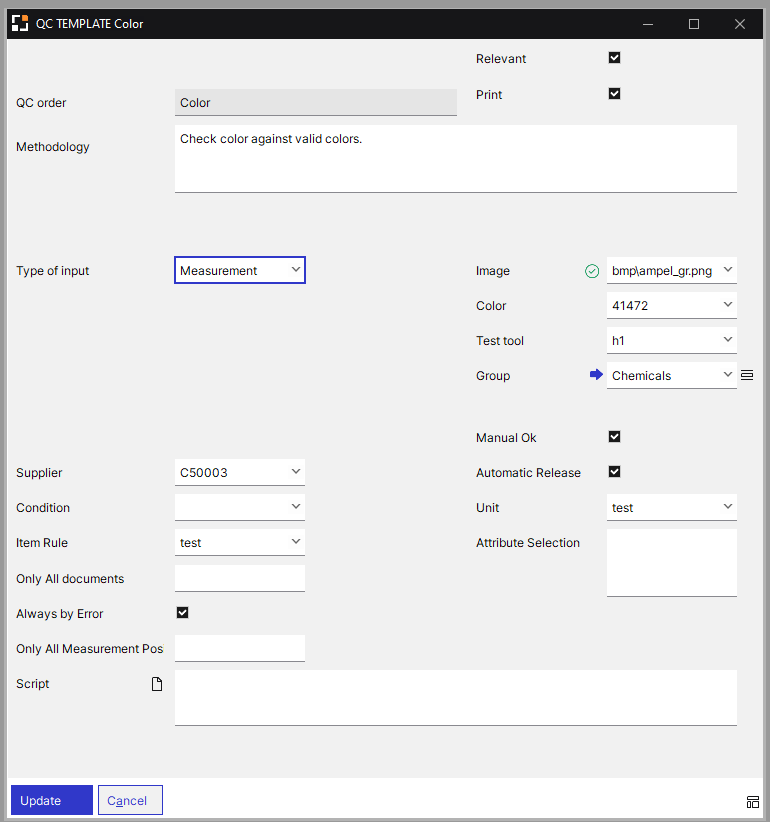The height and width of the screenshot is (822, 770).
Task: Click the Only All documents input field
Action: [239, 578]
